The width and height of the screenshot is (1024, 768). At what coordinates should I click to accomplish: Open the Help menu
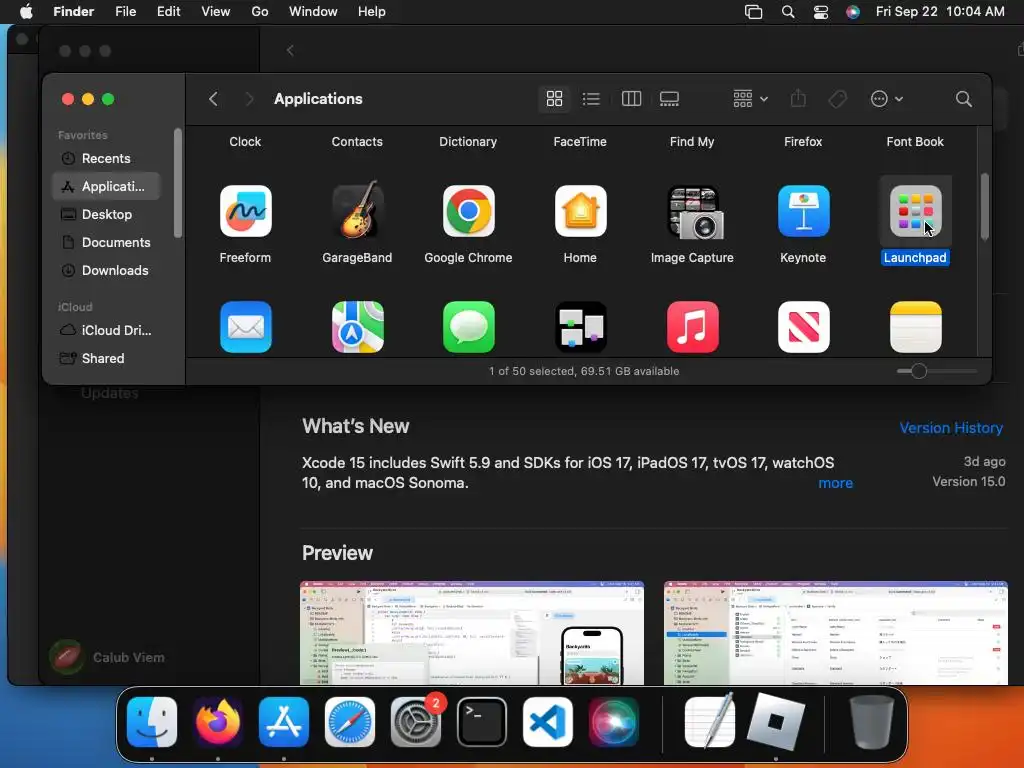[x=372, y=12]
